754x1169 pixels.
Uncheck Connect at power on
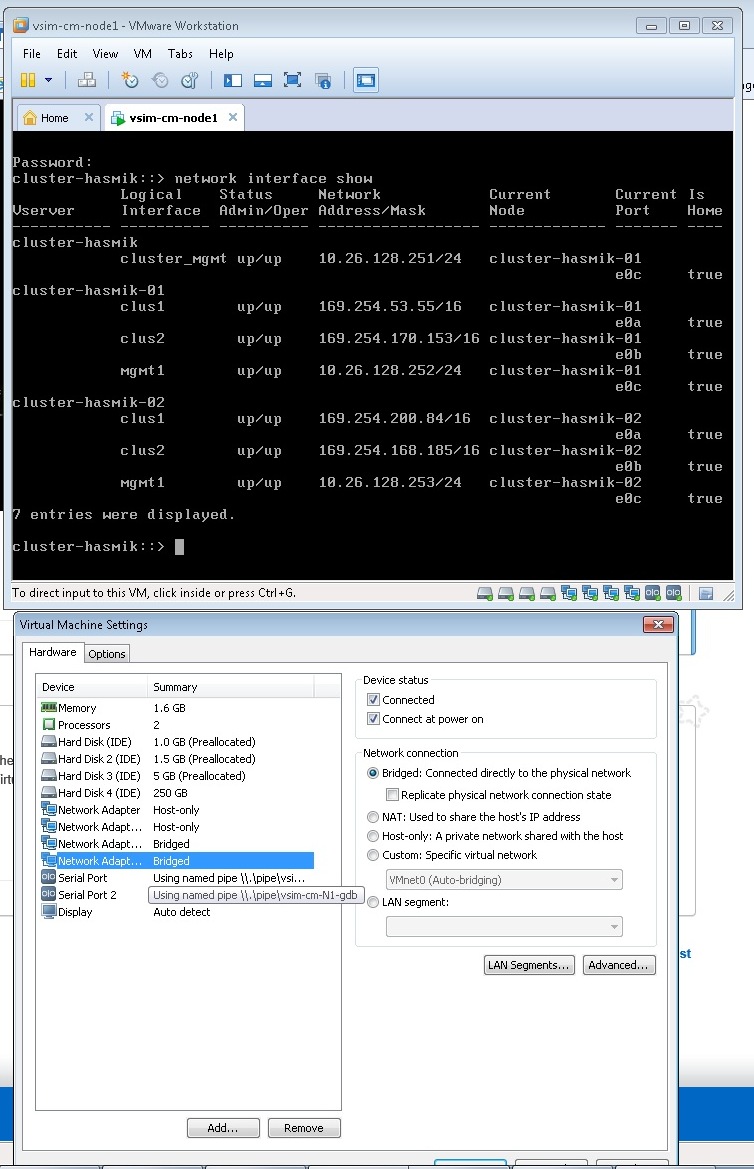click(x=374, y=719)
